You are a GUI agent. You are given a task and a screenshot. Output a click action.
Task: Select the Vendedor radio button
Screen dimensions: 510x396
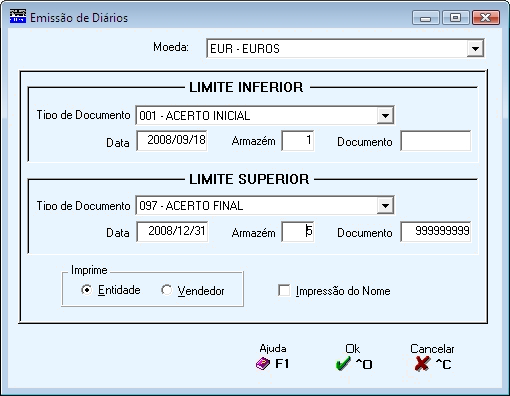[166, 290]
